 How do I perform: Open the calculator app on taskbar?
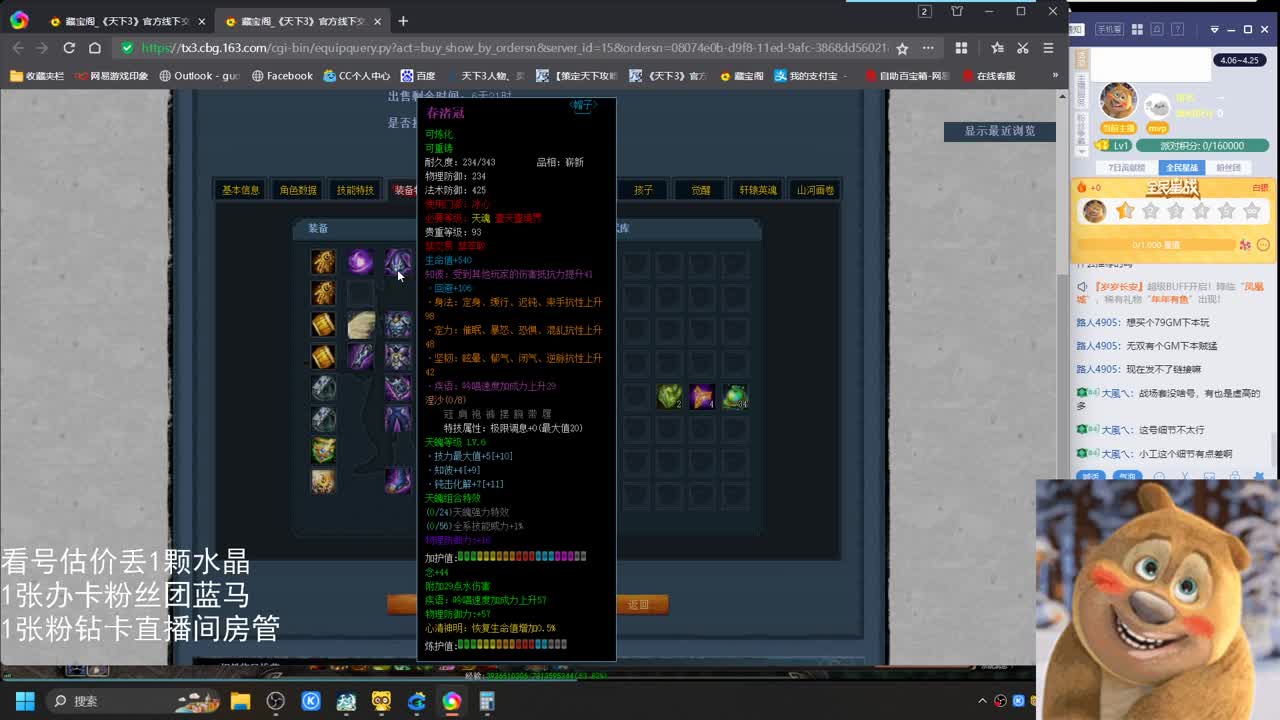(x=487, y=701)
